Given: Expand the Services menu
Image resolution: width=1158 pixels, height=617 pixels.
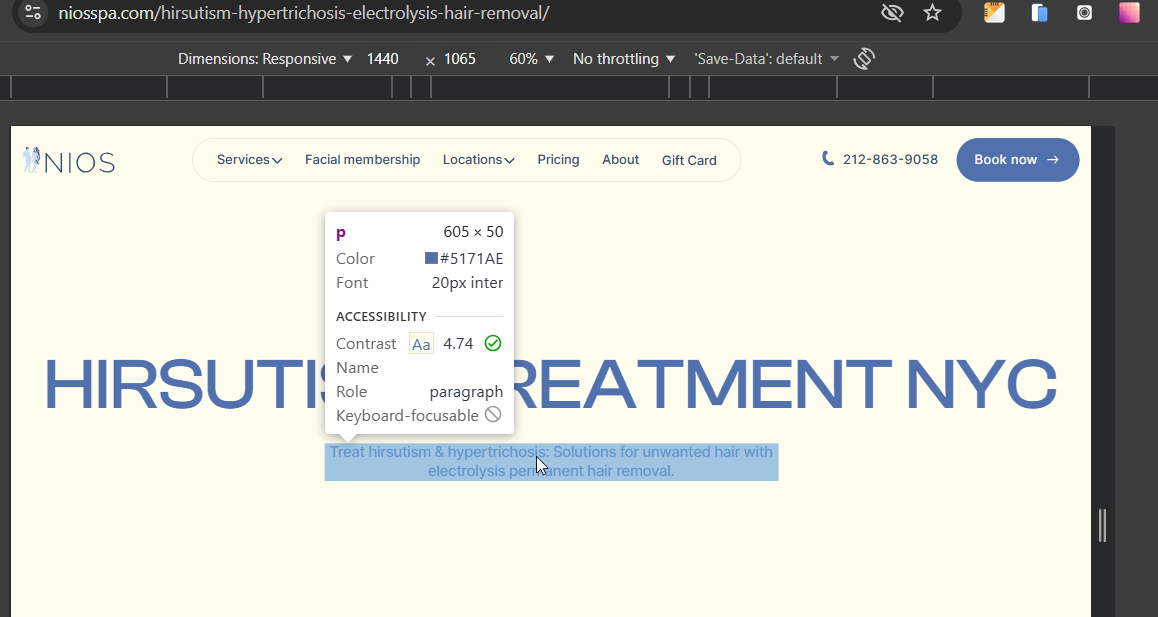Looking at the screenshot, I should (249, 160).
